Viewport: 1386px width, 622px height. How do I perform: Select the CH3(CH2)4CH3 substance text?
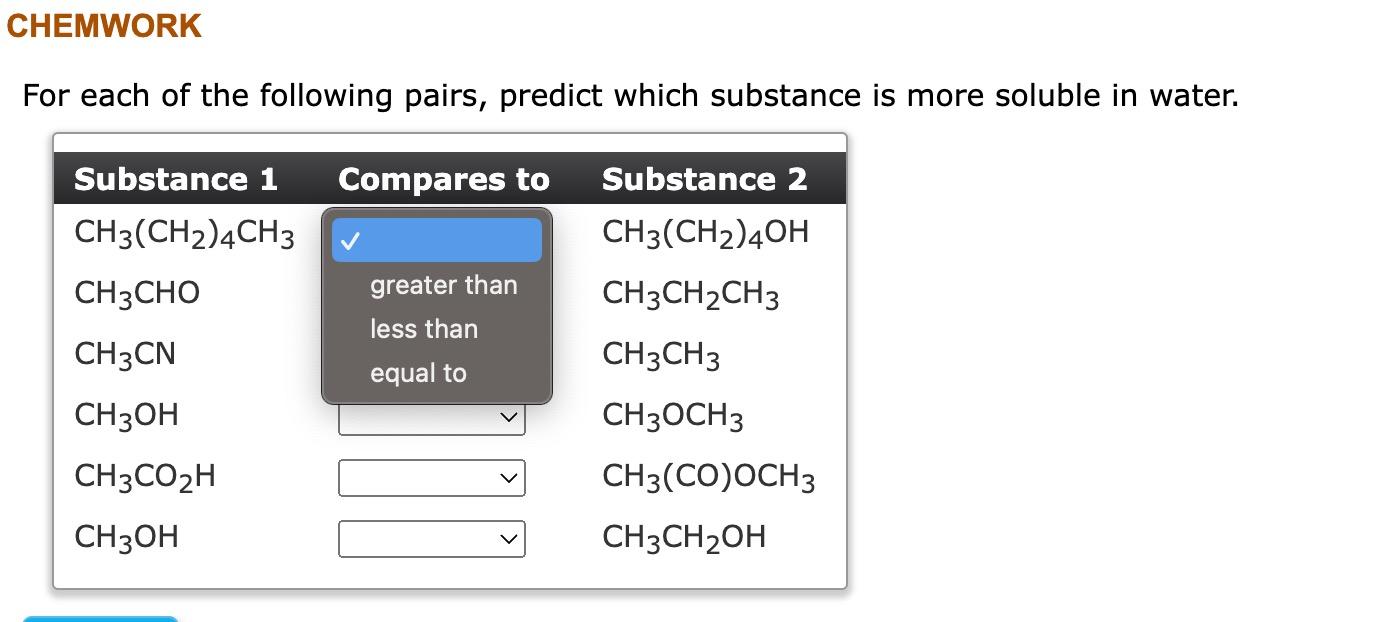pos(185,232)
